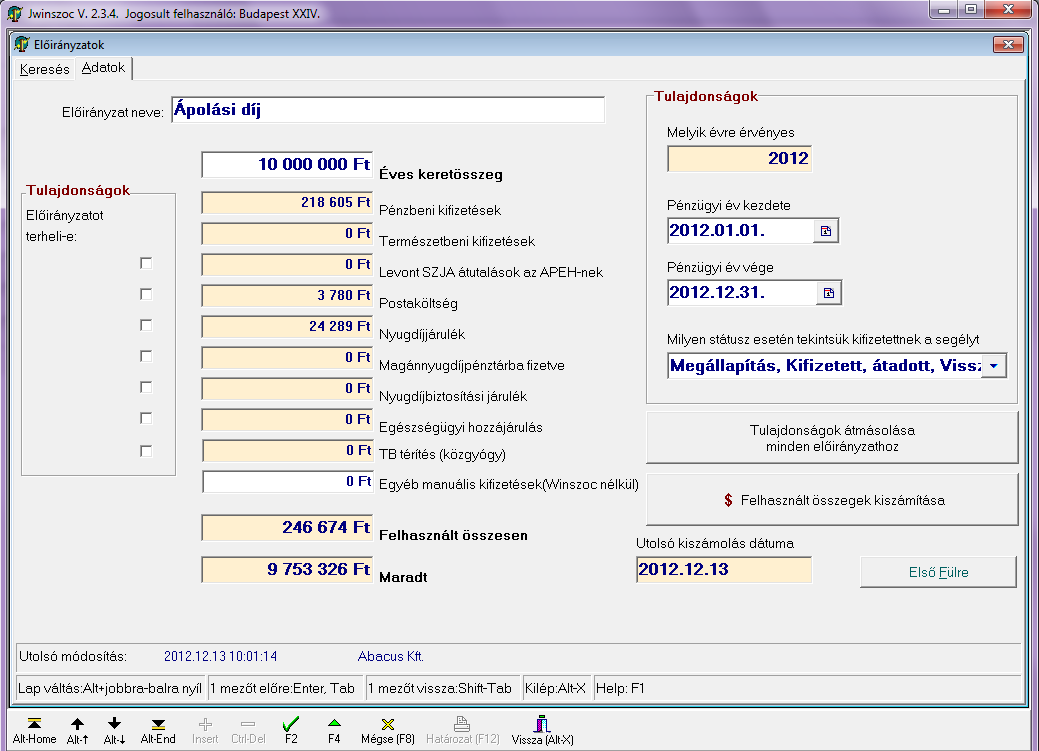This screenshot has height=751, width=1039.
Task: Click the Első Fülre button
Action: pos(938,572)
